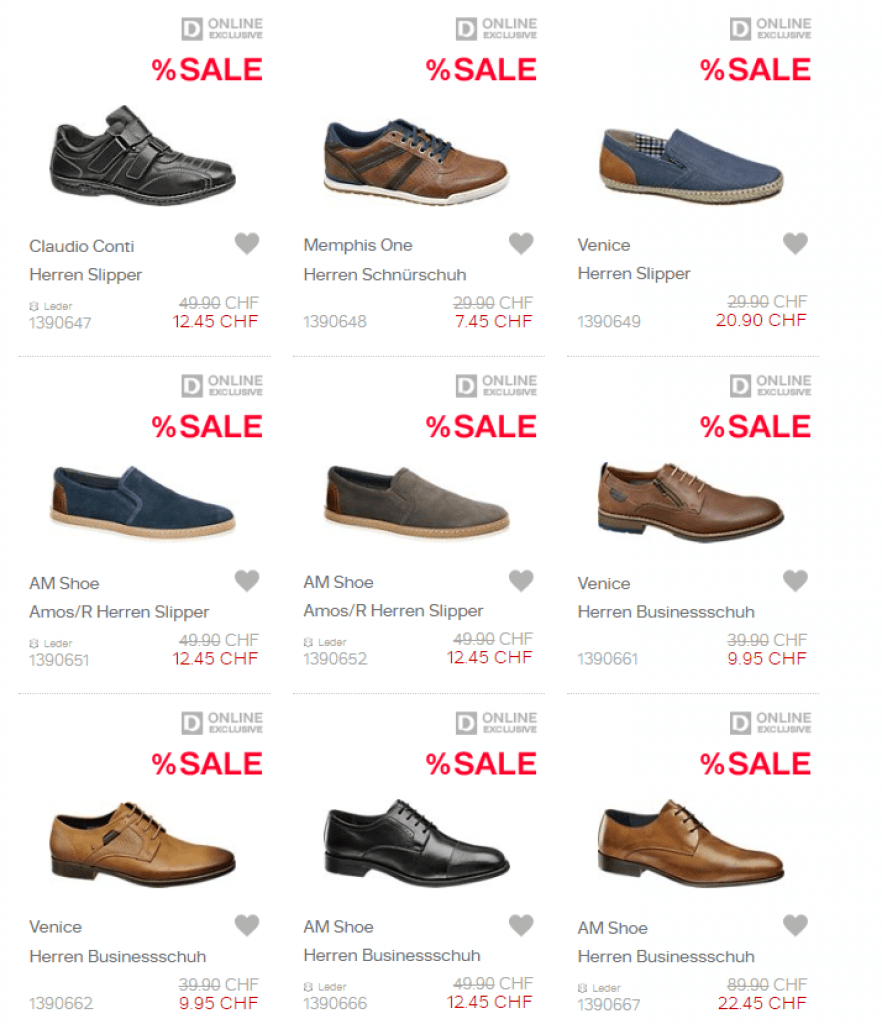Click the Amos/R Herren Slipper title for 1390651
The image size is (882, 1024).
119,612
